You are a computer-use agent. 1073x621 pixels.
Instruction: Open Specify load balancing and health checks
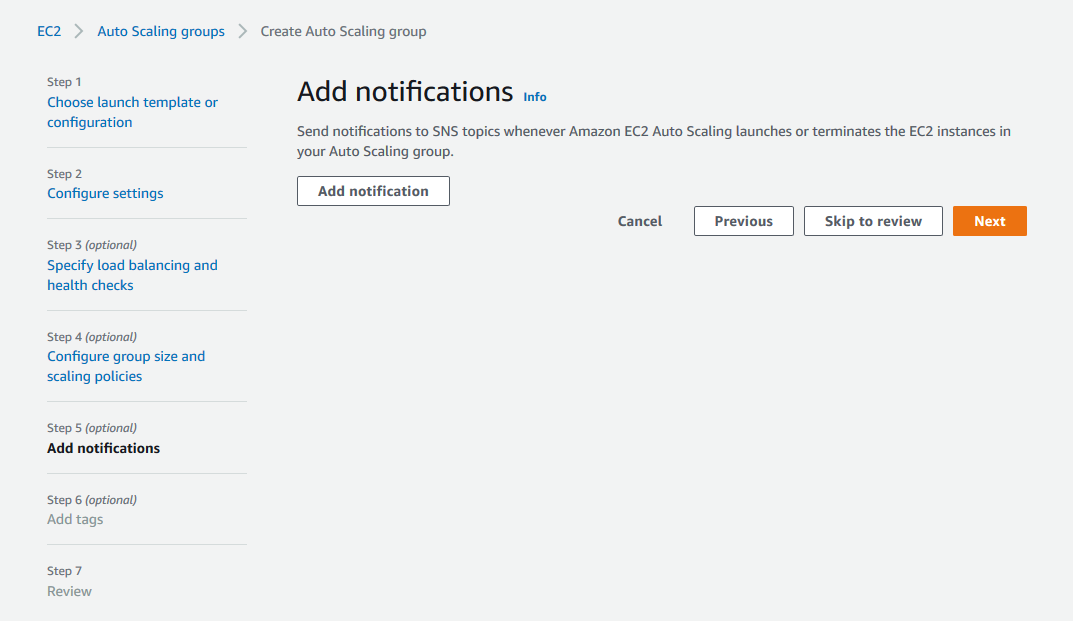pos(132,275)
